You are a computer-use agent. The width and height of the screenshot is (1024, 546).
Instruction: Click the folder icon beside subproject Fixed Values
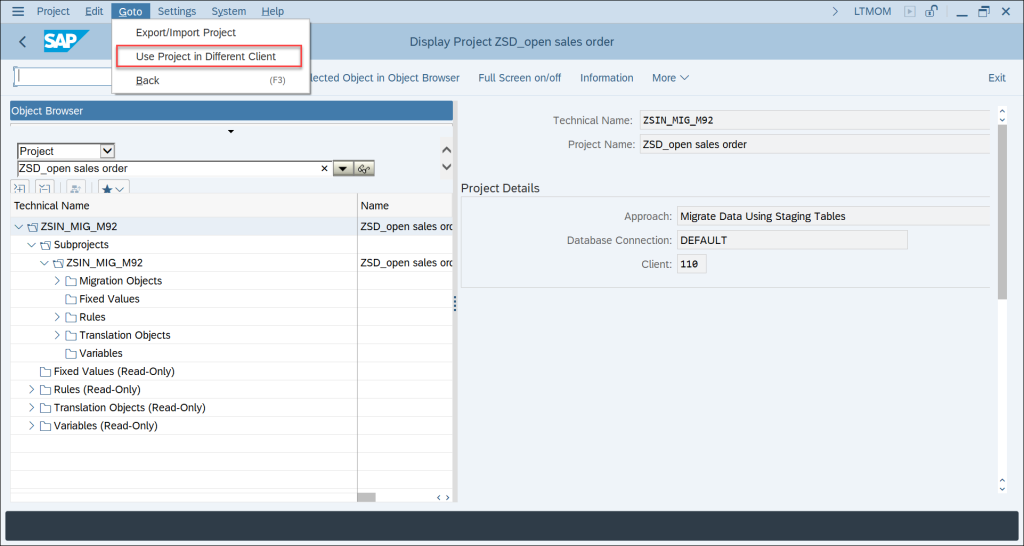(71, 299)
